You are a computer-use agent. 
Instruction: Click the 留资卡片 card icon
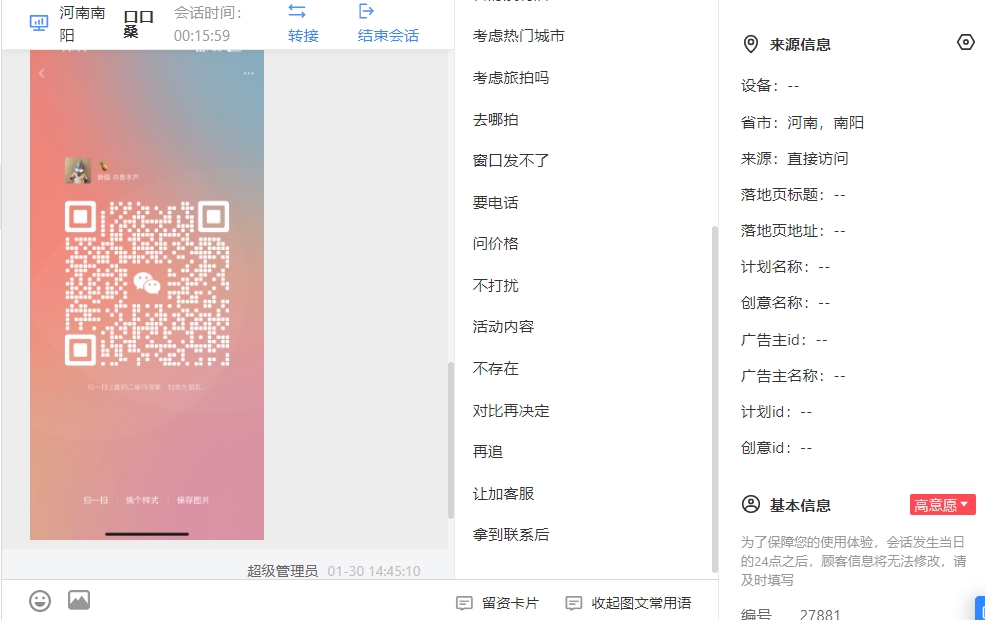point(464,604)
